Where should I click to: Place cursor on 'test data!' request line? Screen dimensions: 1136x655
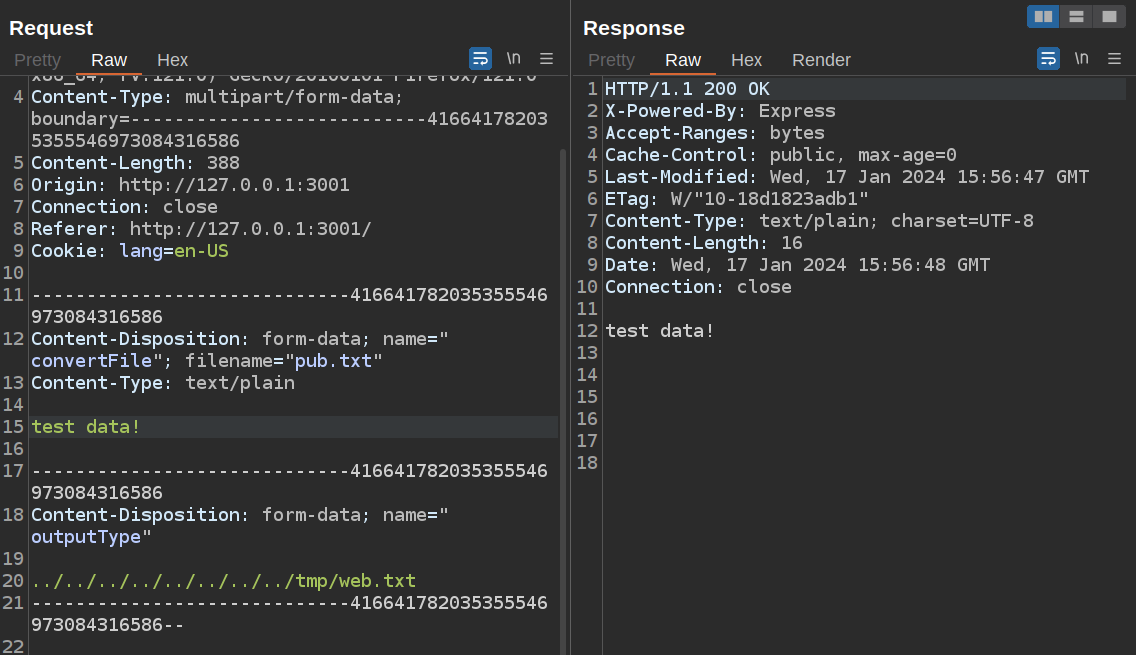click(x=86, y=427)
